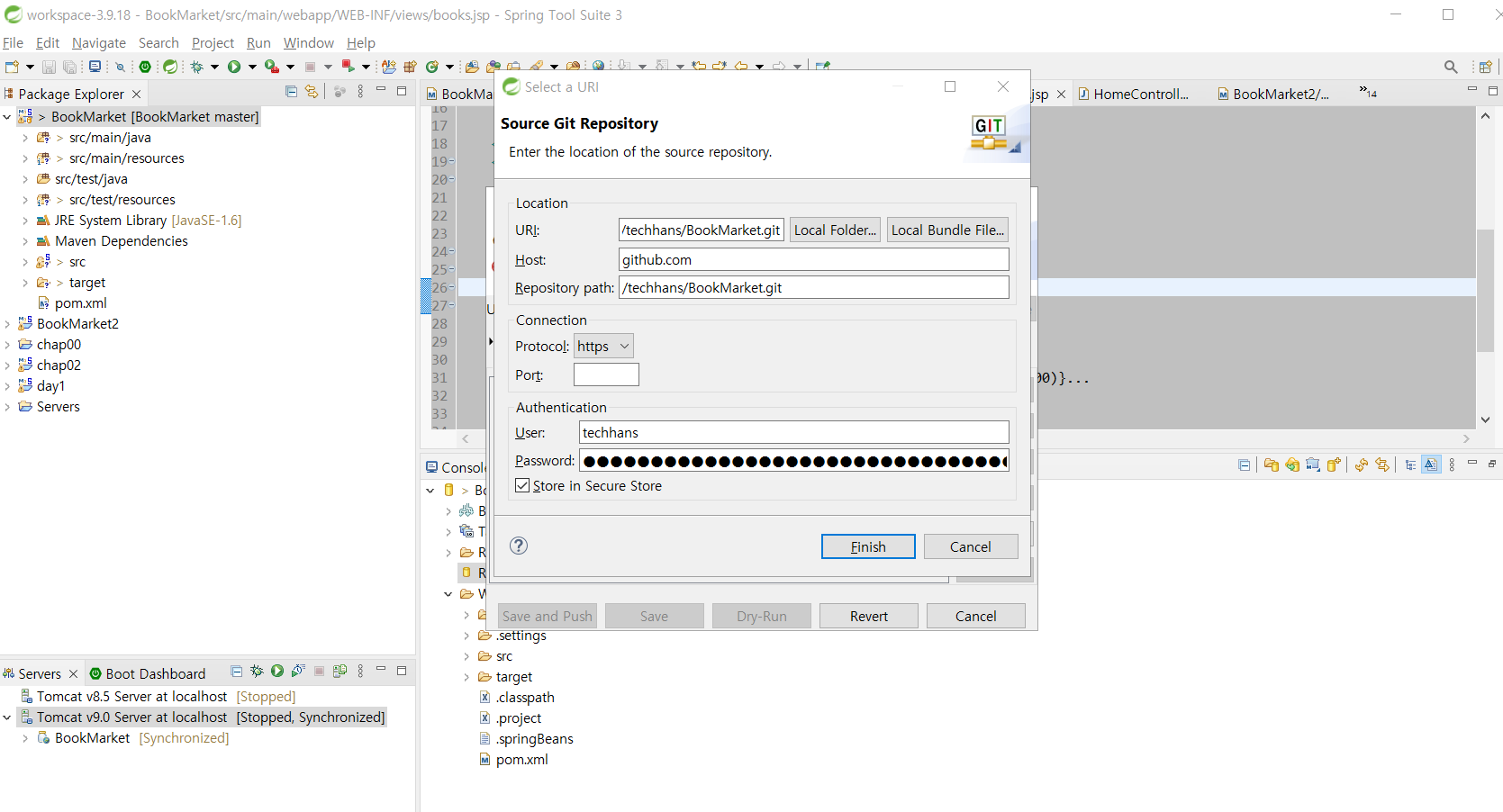The width and height of the screenshot is (1503, 812).
Task: Click the help question mark in Select a URI dialog
Action: point(519,546)
